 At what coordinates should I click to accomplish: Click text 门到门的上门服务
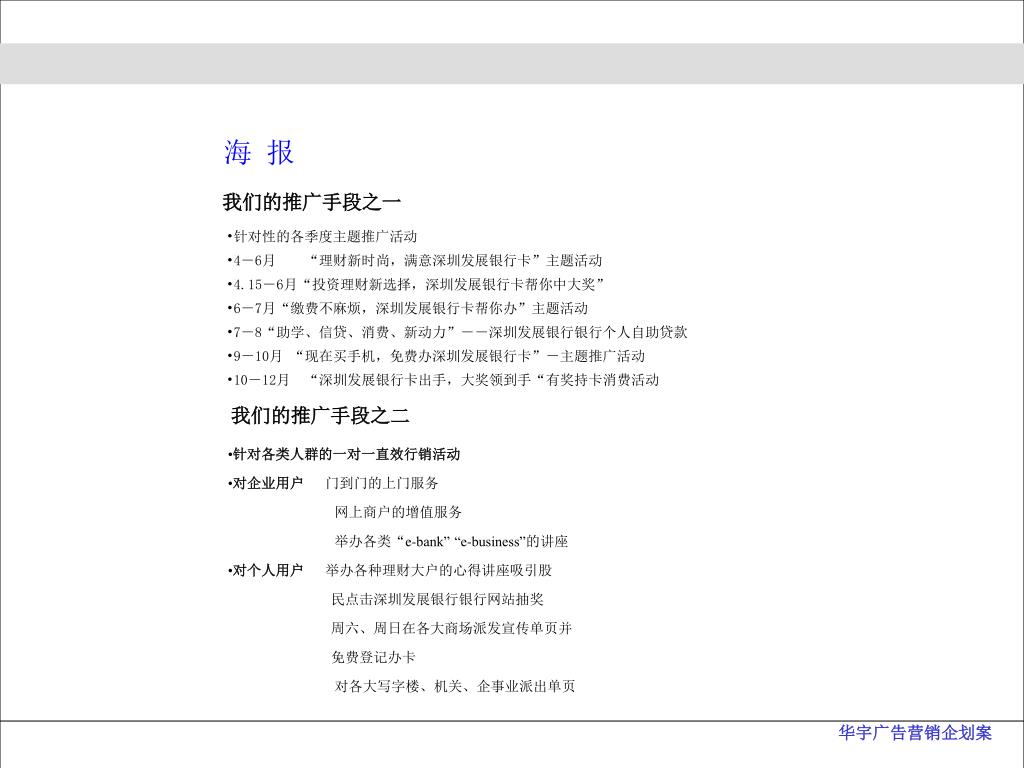382,483
